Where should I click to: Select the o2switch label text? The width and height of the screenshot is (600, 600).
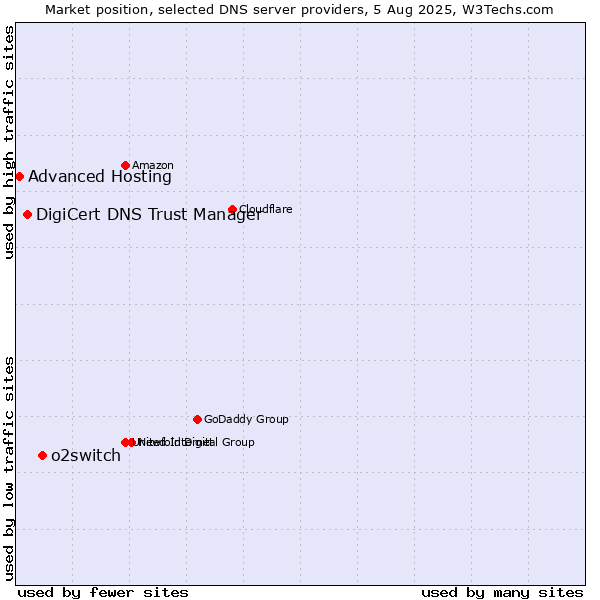pyautogui.click(x=86, y=455)
